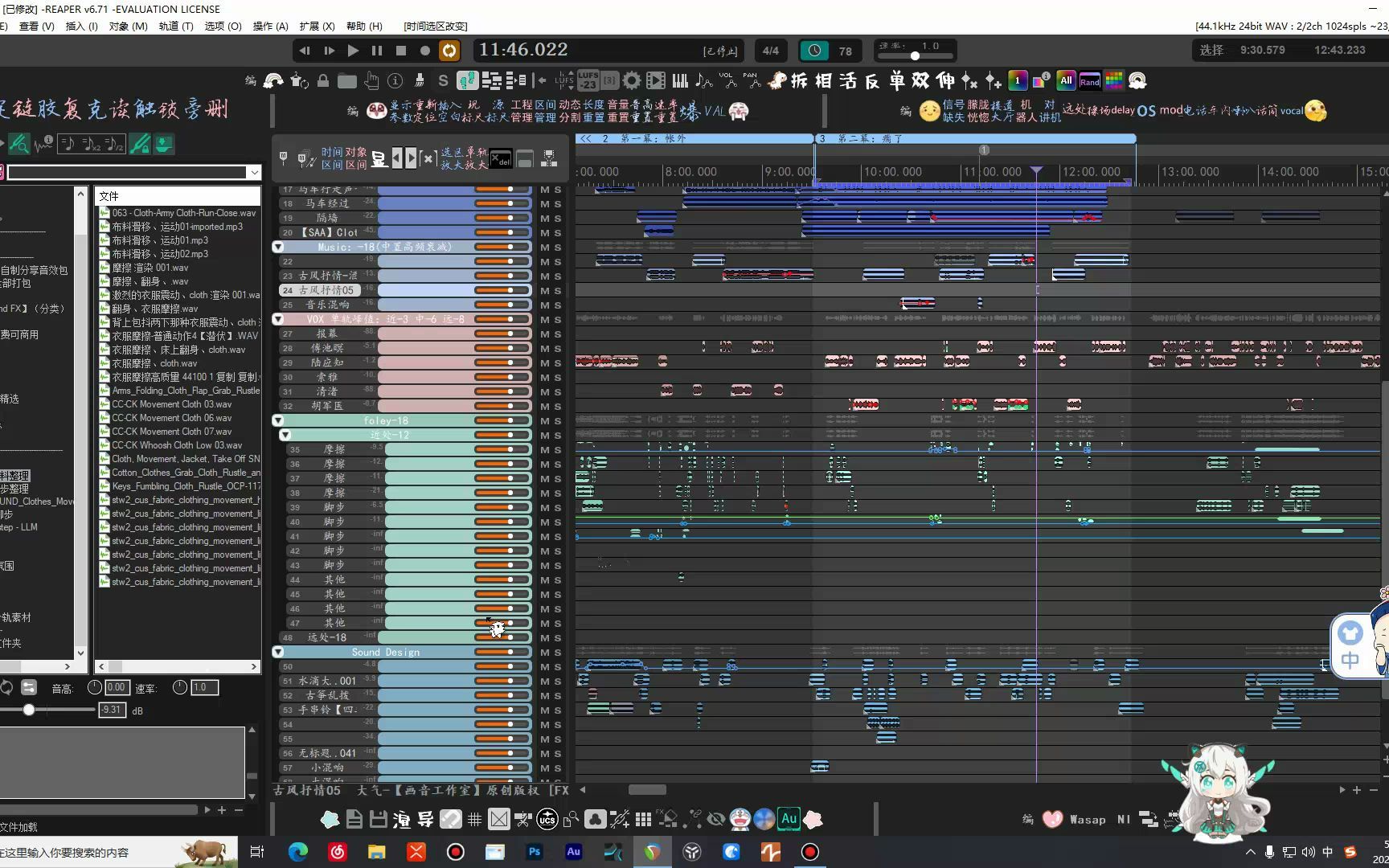1389x868 pixels.
Task: Open the media explorer path dropdown
Action: 255,172
